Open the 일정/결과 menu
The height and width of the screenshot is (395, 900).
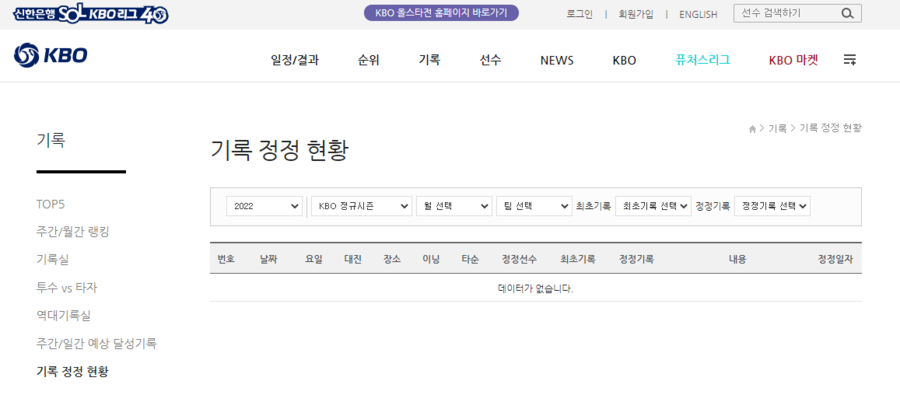[x=294, y=60]
